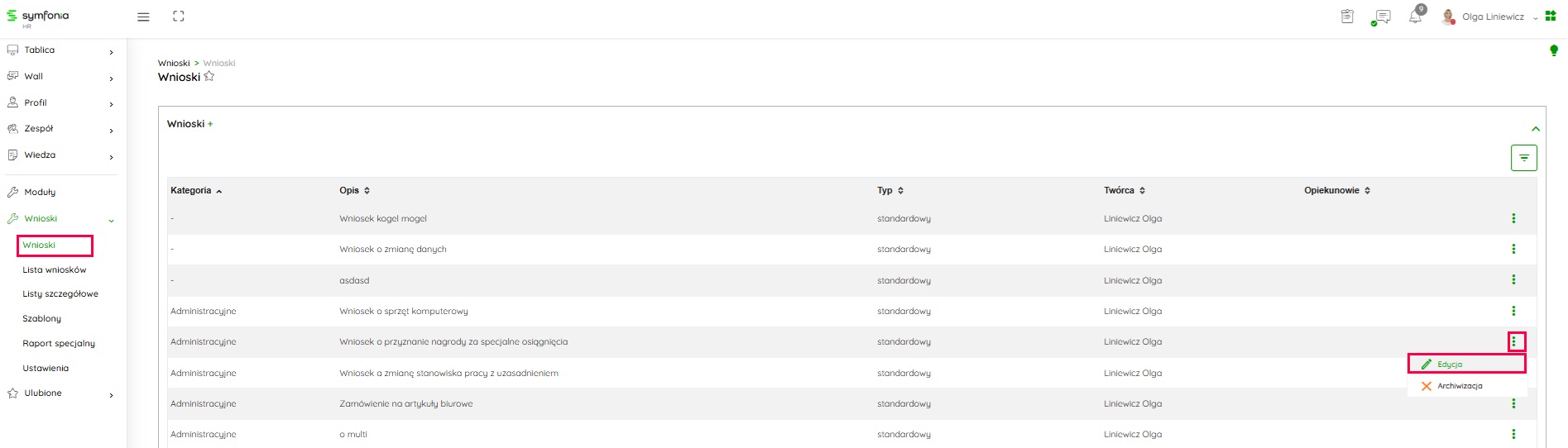
Task: Collapse the Wnioski panel chevron
Action: pyautogui.click(x=1536, y=129)
